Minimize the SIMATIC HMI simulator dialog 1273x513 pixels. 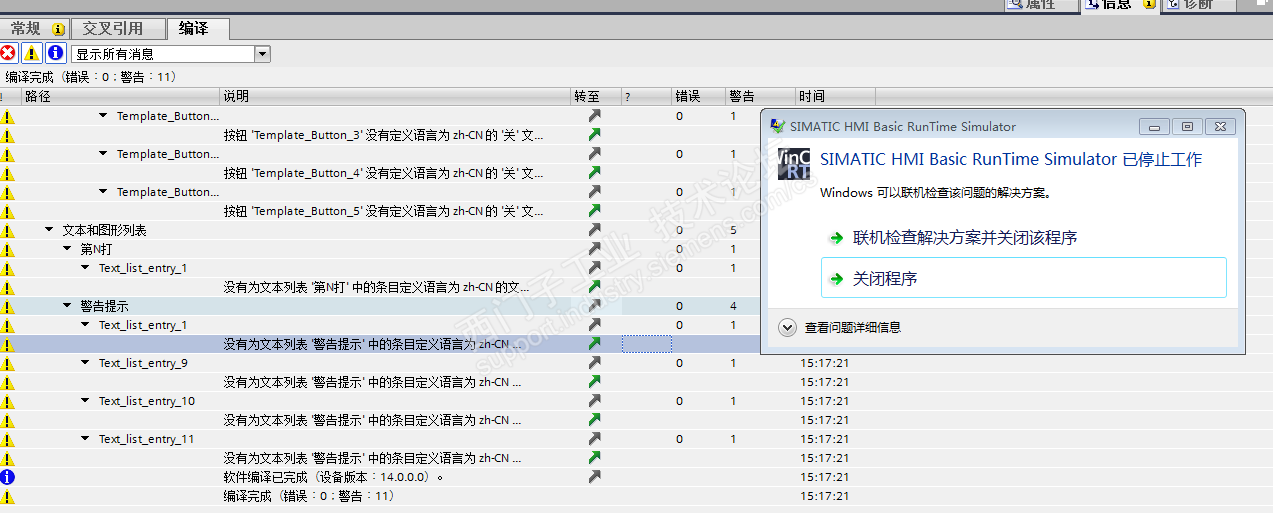click(1154, 127)
